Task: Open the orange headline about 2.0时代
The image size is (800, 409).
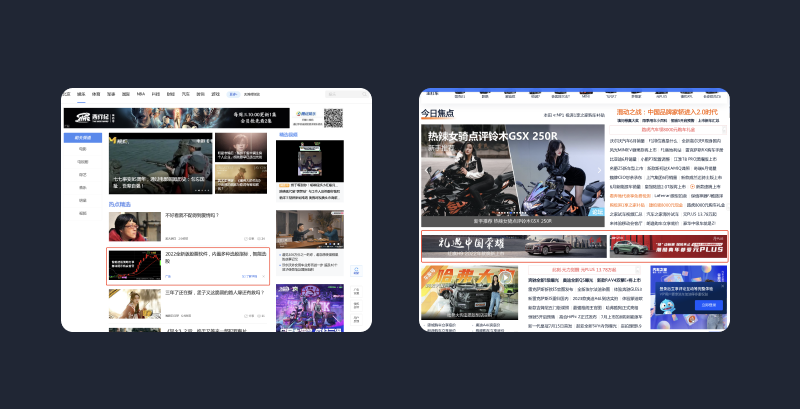Action: coord(667,112)
